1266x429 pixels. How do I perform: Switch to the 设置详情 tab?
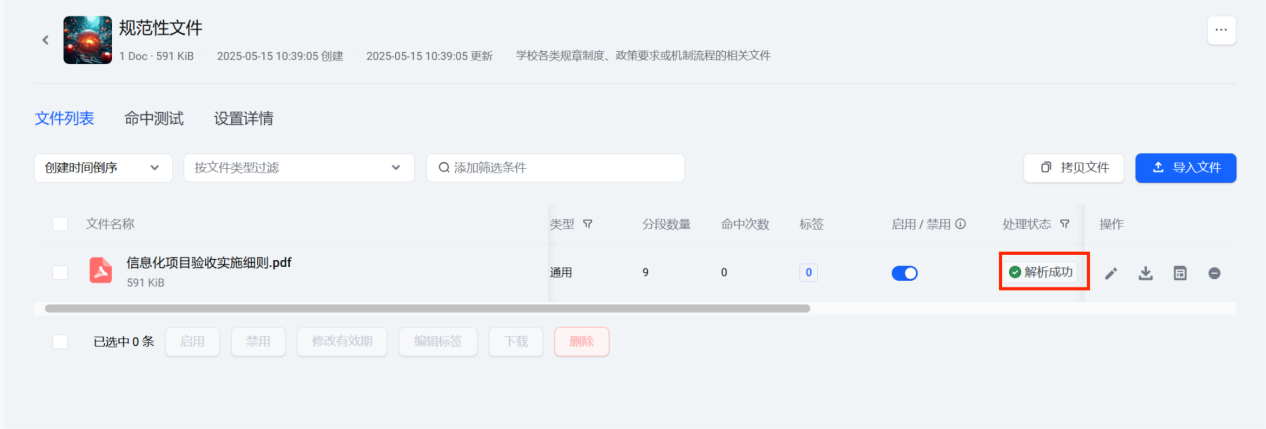click(x=244, y=118)
